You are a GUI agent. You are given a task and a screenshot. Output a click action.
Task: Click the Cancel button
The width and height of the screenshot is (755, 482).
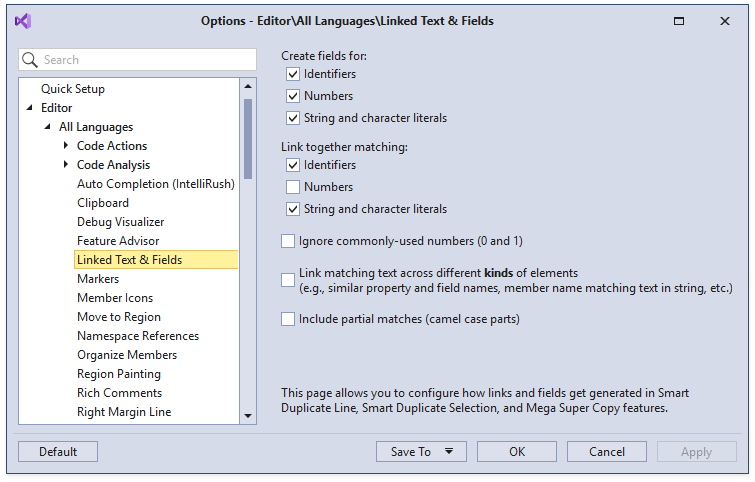[x=607, y=452]
